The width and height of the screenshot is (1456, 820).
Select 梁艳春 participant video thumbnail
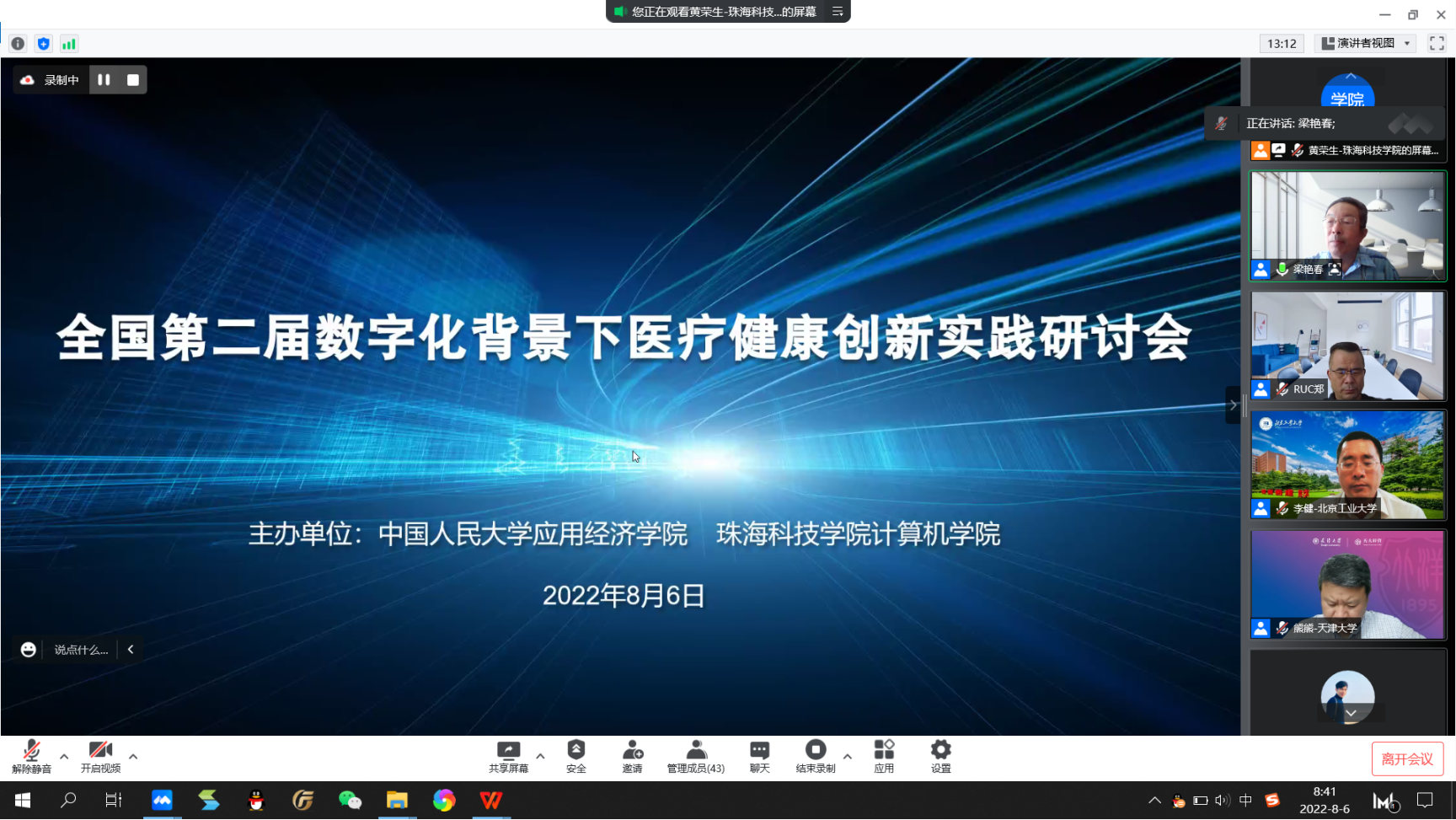pyautogui.click(x=1347, y=226)
